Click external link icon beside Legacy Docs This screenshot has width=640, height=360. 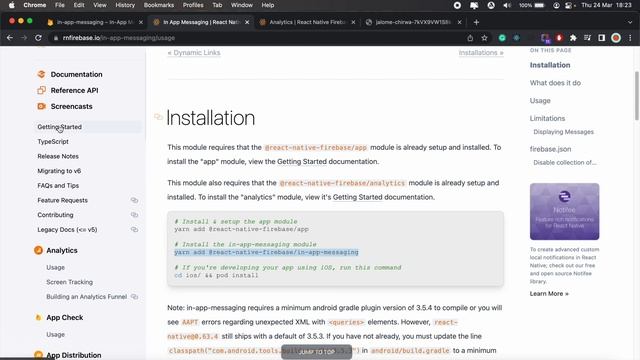point(134,229)
